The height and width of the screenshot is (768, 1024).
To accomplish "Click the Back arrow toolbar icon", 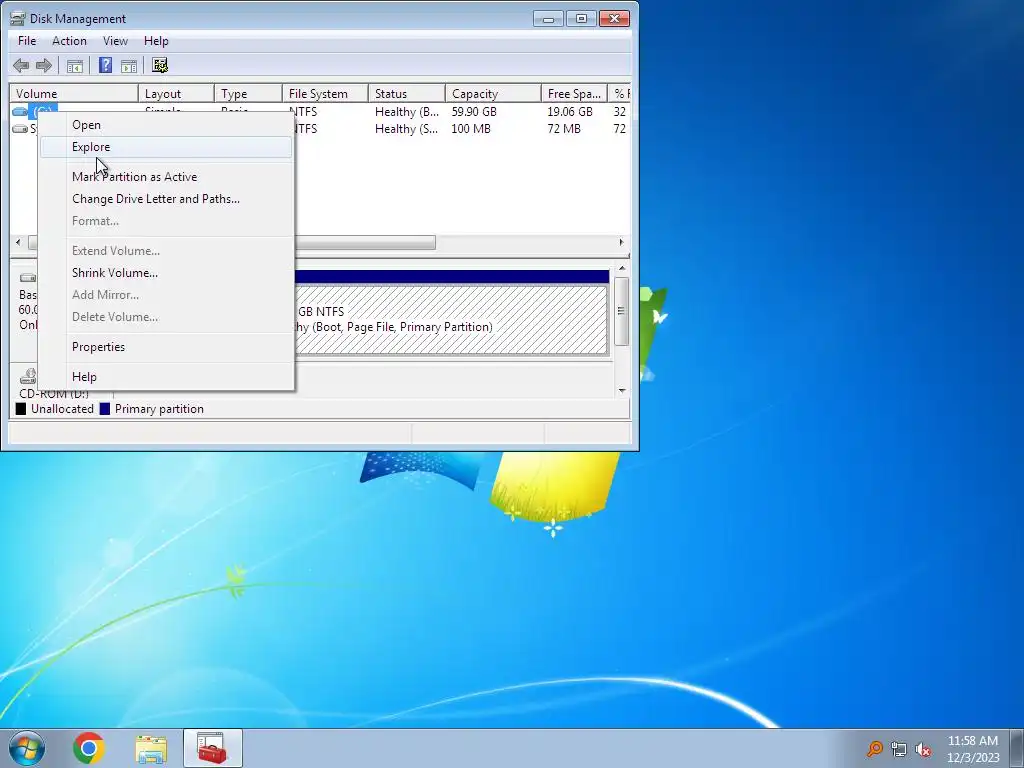I will (21, 65).
